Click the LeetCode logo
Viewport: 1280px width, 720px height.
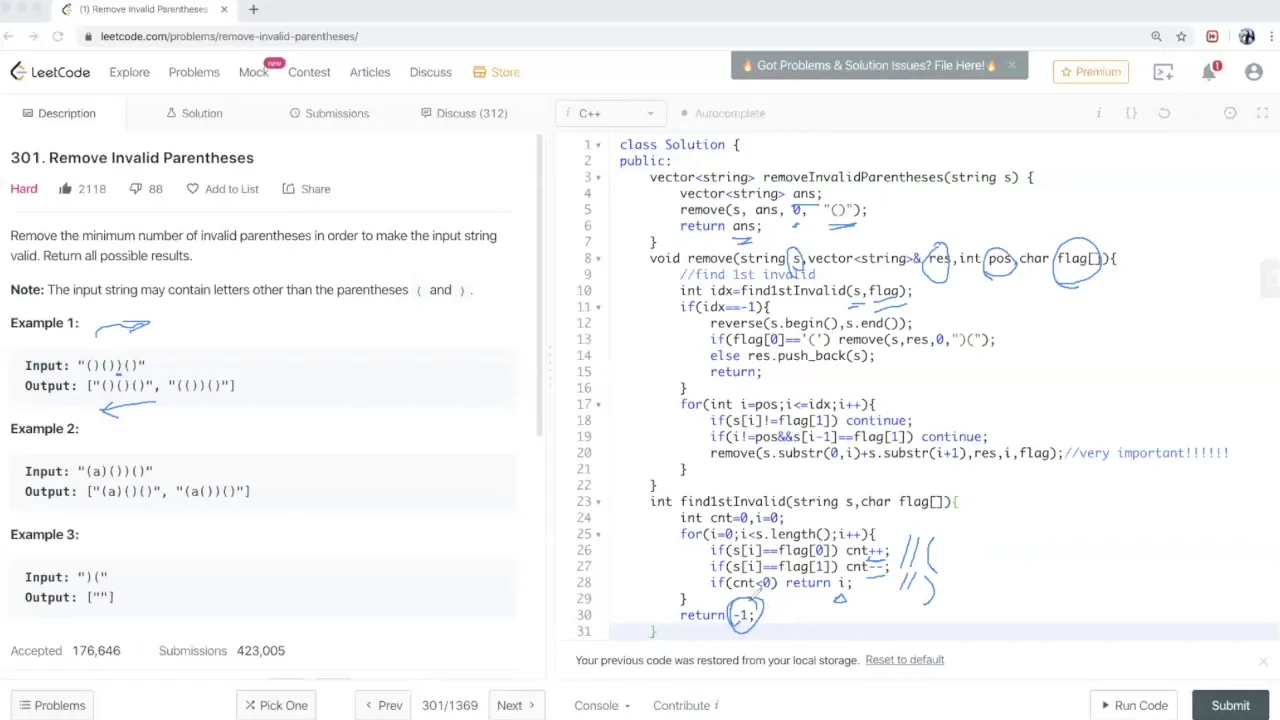click(x=50, y=72)
